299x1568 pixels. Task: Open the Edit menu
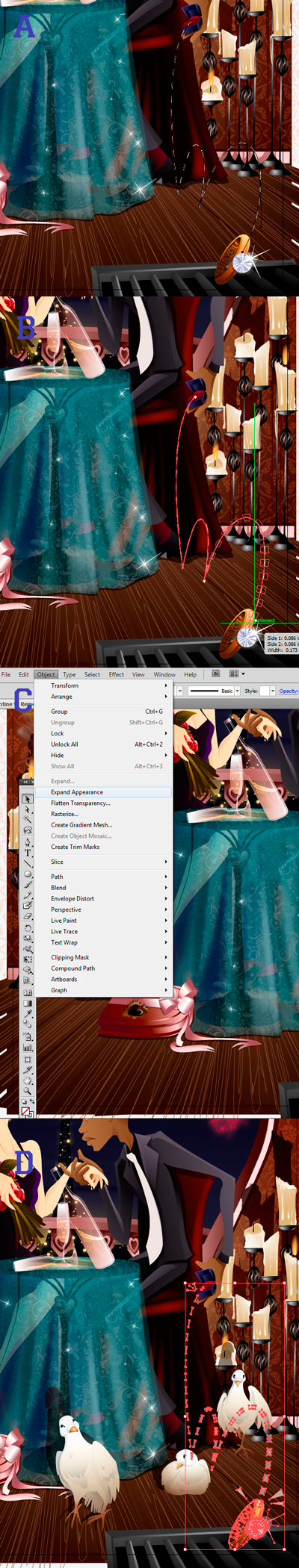coord(24,674)
